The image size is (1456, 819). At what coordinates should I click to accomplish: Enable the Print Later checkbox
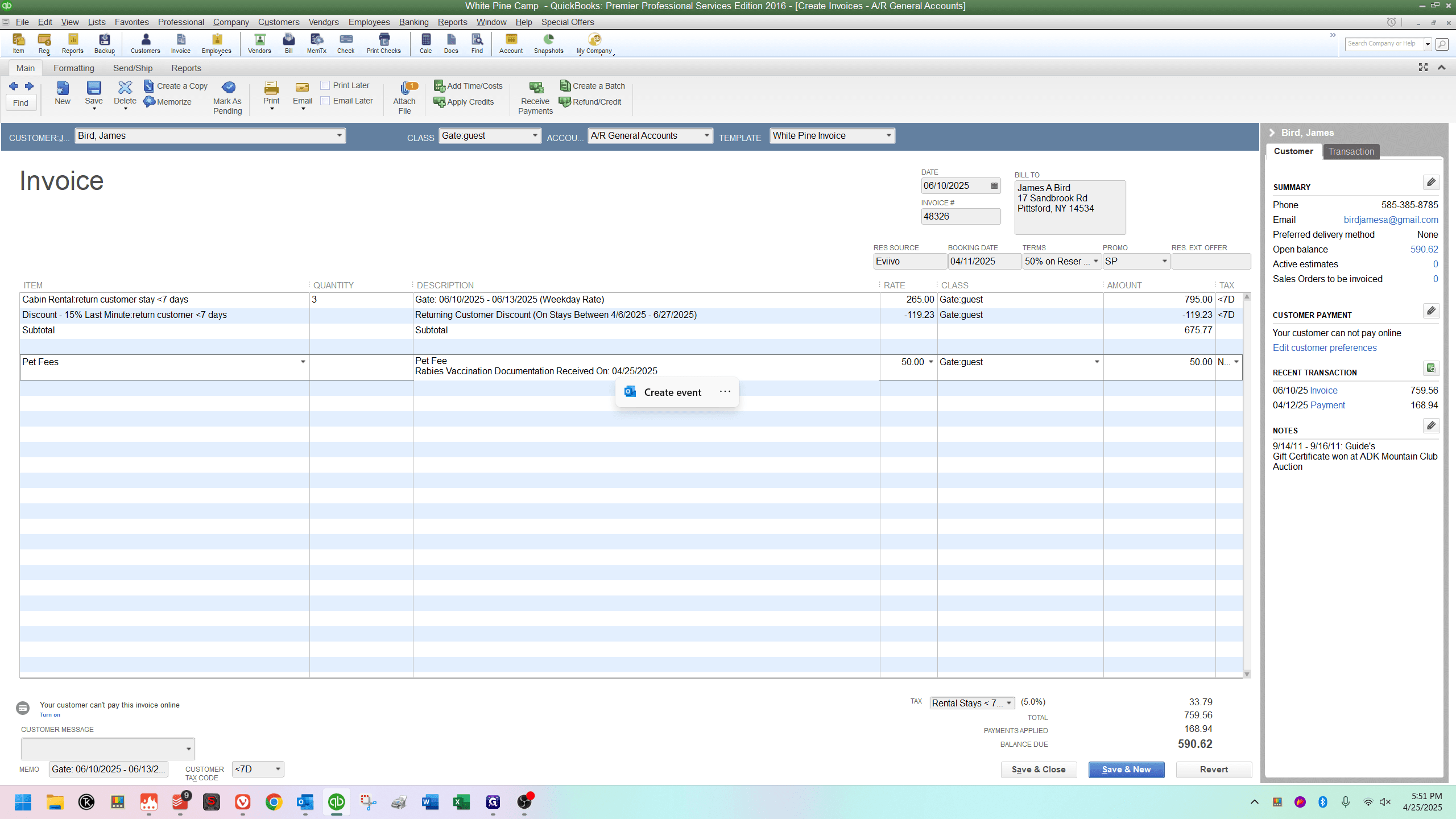325,85
